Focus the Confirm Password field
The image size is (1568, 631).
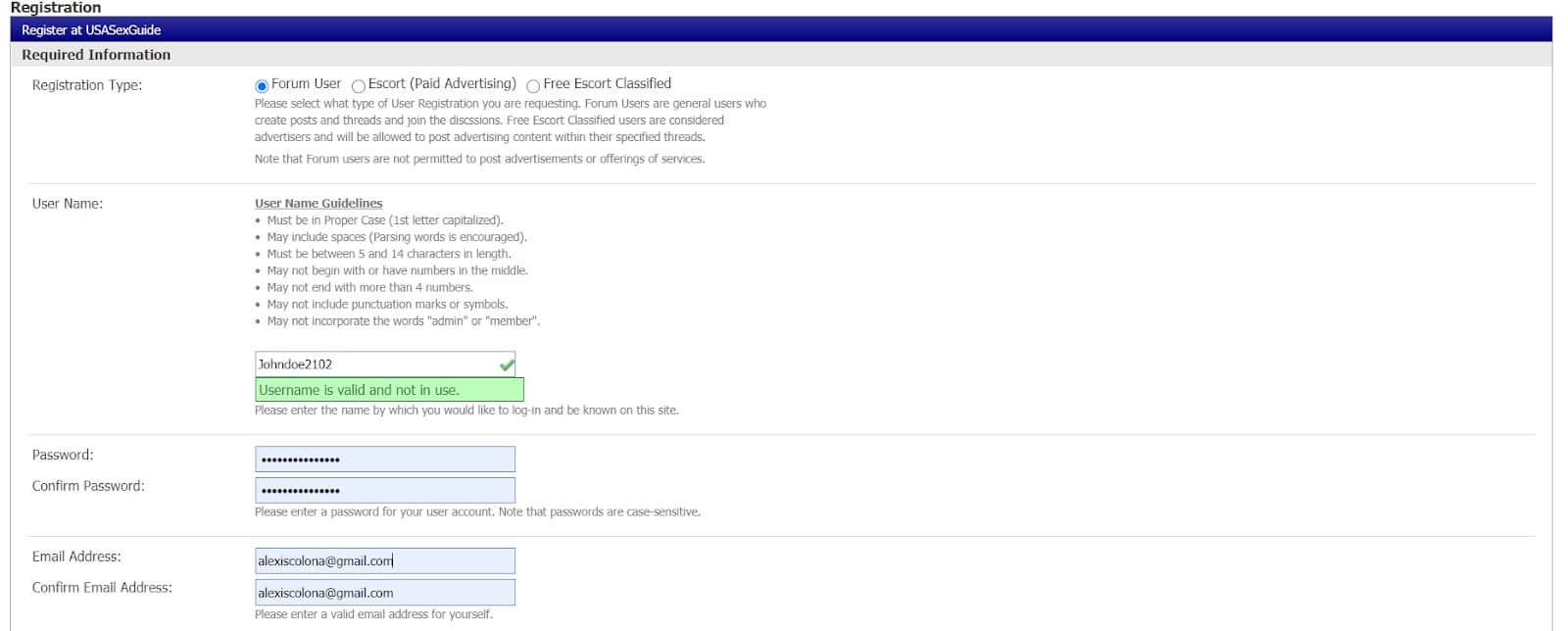(x=385, y=490)
